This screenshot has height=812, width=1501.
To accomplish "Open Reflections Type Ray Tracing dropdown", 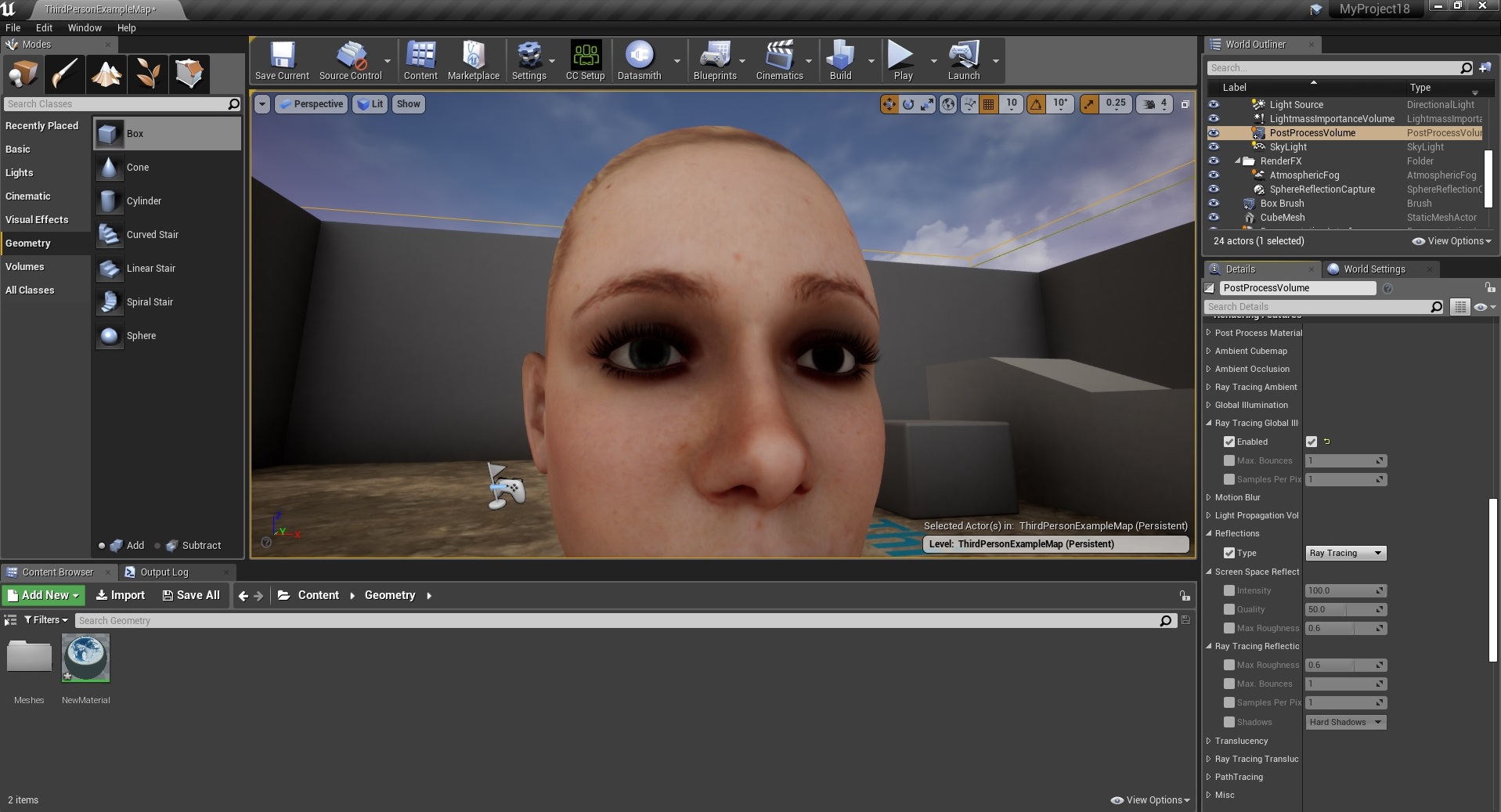I will click(1346, 553).
